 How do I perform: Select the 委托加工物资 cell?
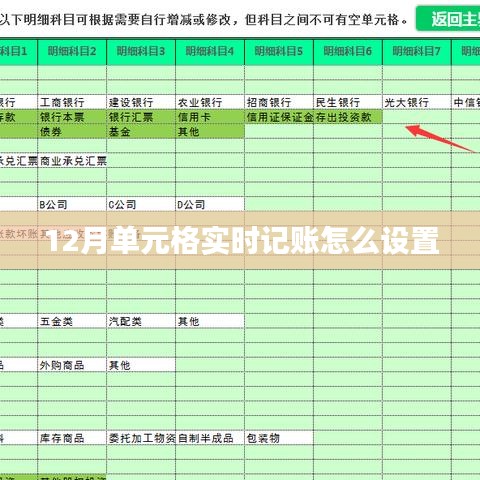[x=141, y=438]
